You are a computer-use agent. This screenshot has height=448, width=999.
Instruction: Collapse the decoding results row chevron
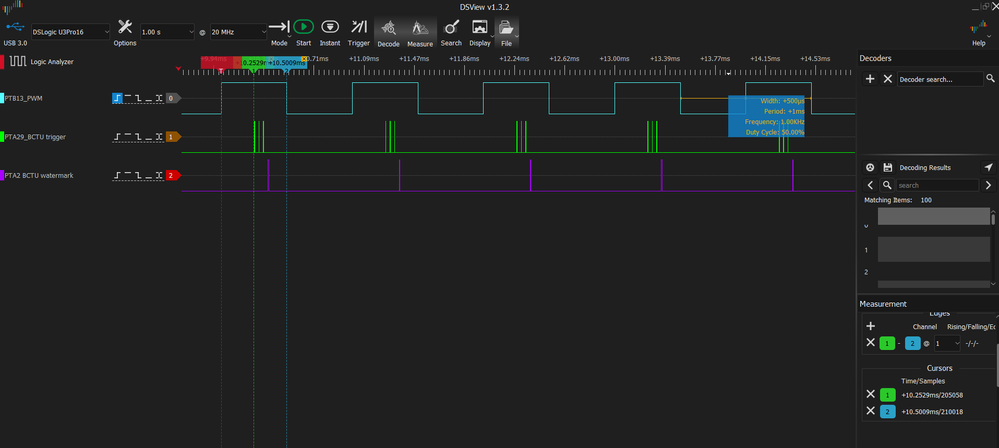866,226
